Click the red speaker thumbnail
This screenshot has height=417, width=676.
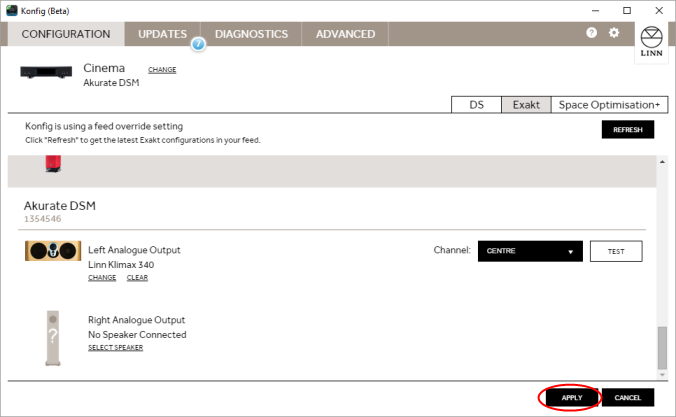(53, 164)
